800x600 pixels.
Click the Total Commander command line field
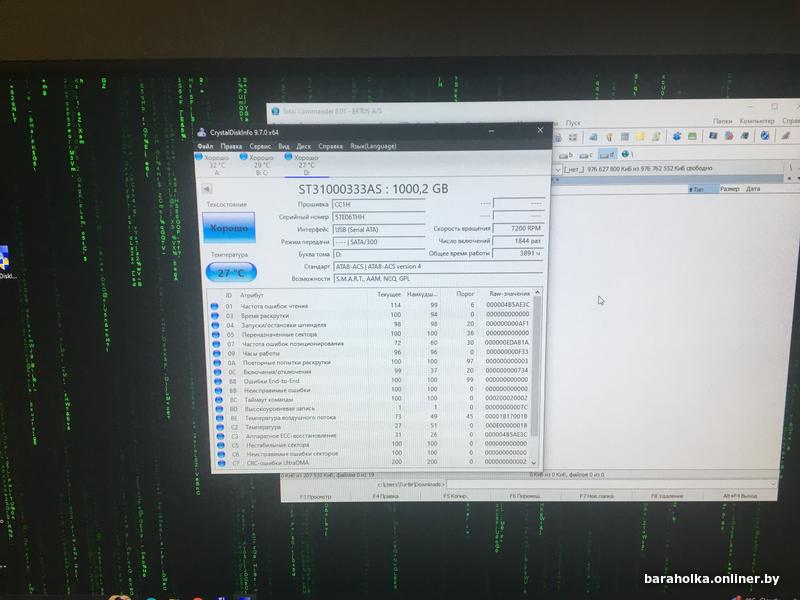coord(612,484)
